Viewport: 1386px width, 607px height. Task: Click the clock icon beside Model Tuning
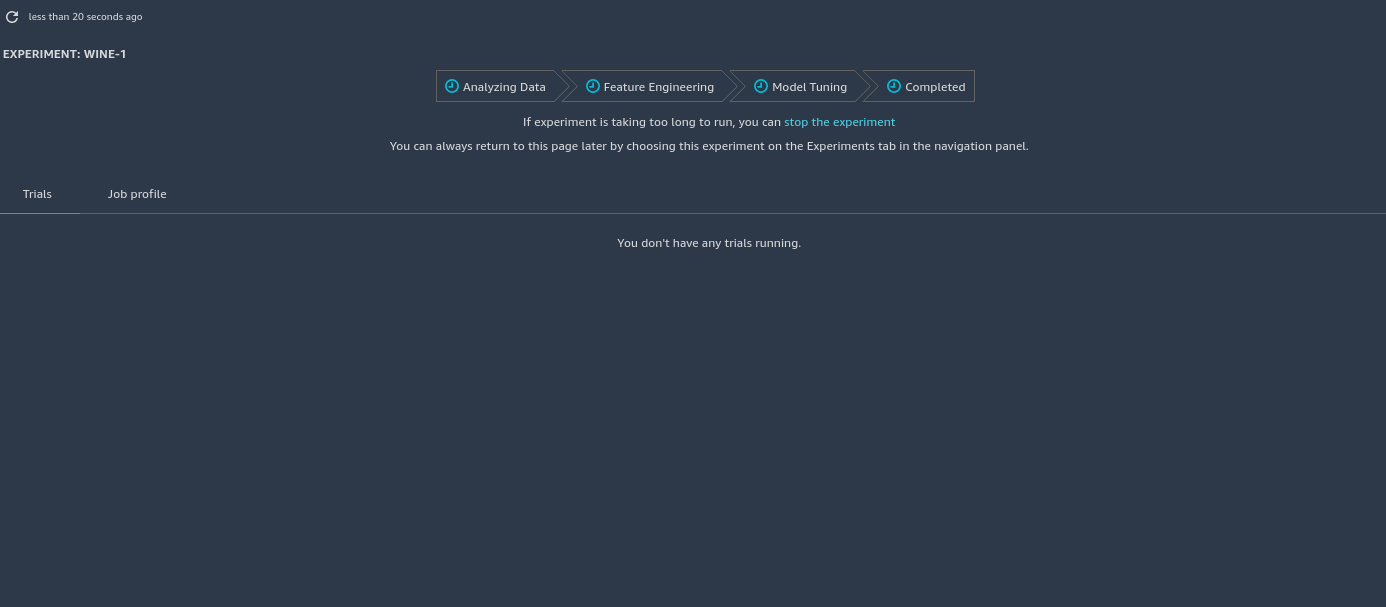[761, 86]
